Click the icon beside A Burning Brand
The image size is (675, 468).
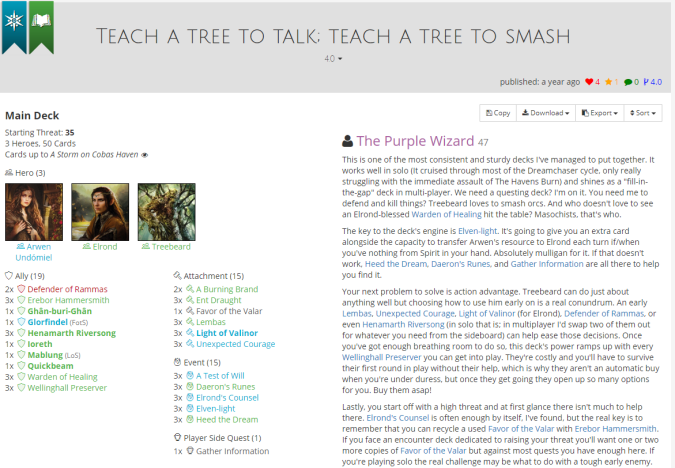tap(190, 289)
